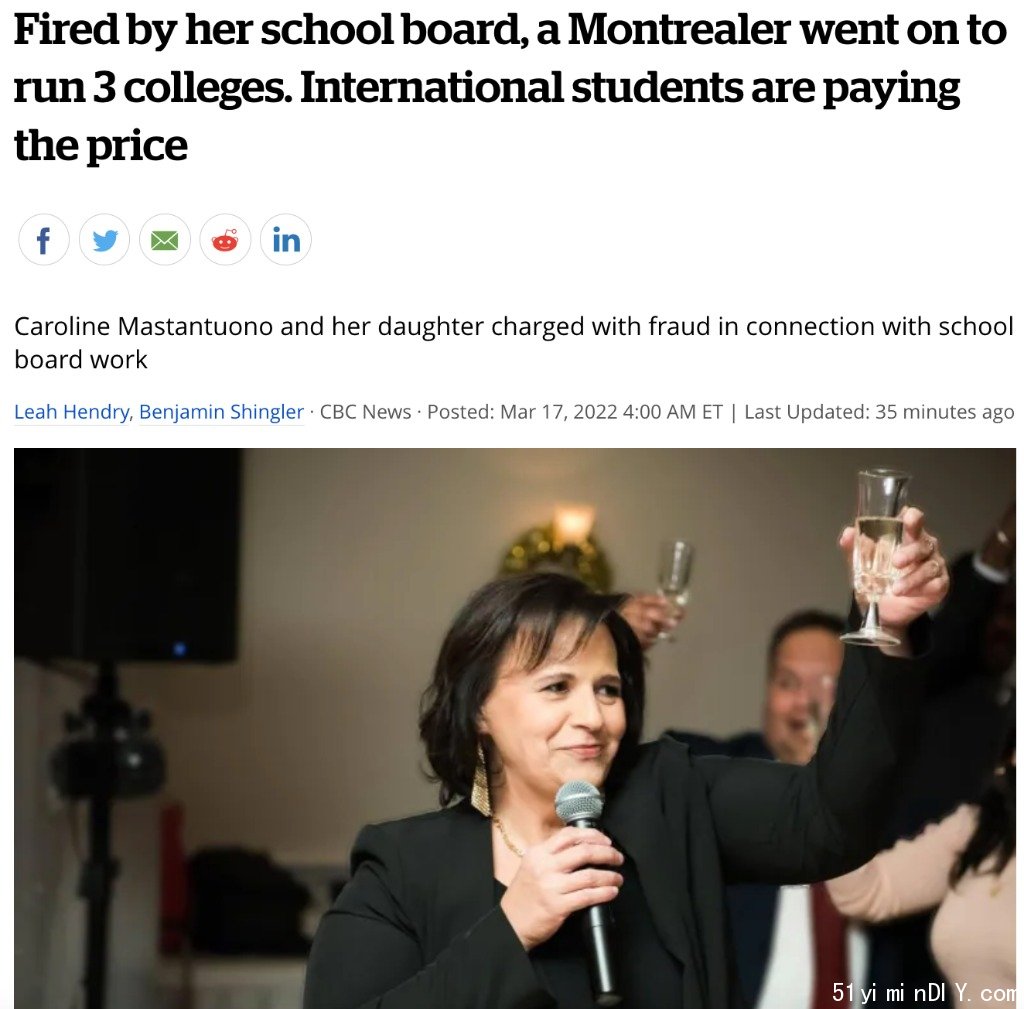
Task: Click the Last Updated 35 minutes ago text
Action: coord(879,412)
